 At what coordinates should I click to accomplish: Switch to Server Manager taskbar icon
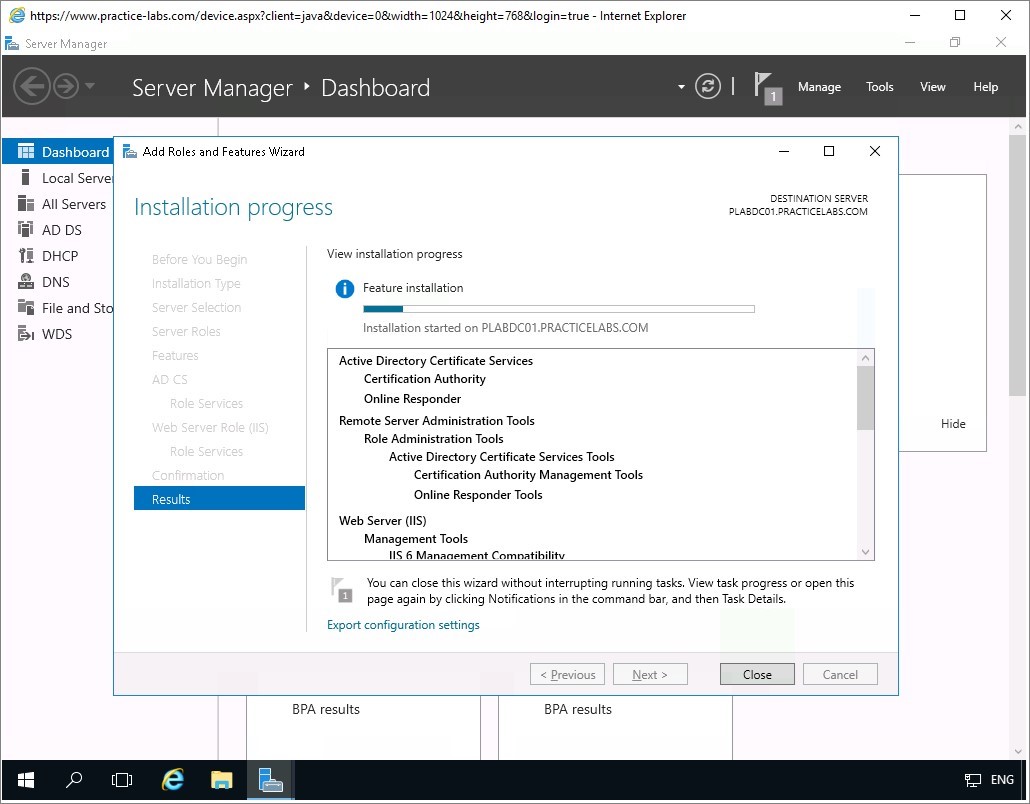[x=271, y=780]
